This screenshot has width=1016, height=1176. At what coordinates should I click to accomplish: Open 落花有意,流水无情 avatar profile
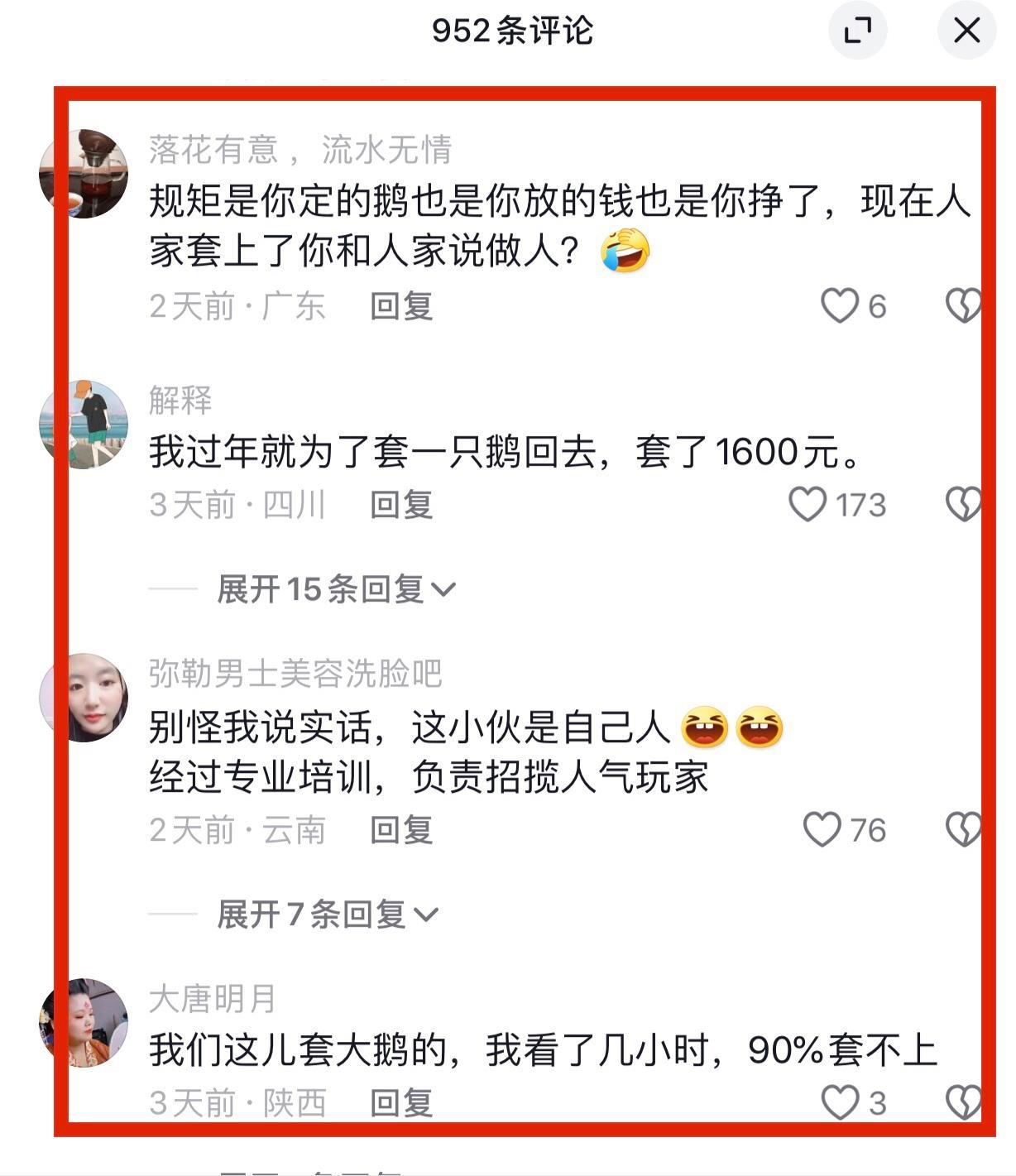(x=84, y=174)
